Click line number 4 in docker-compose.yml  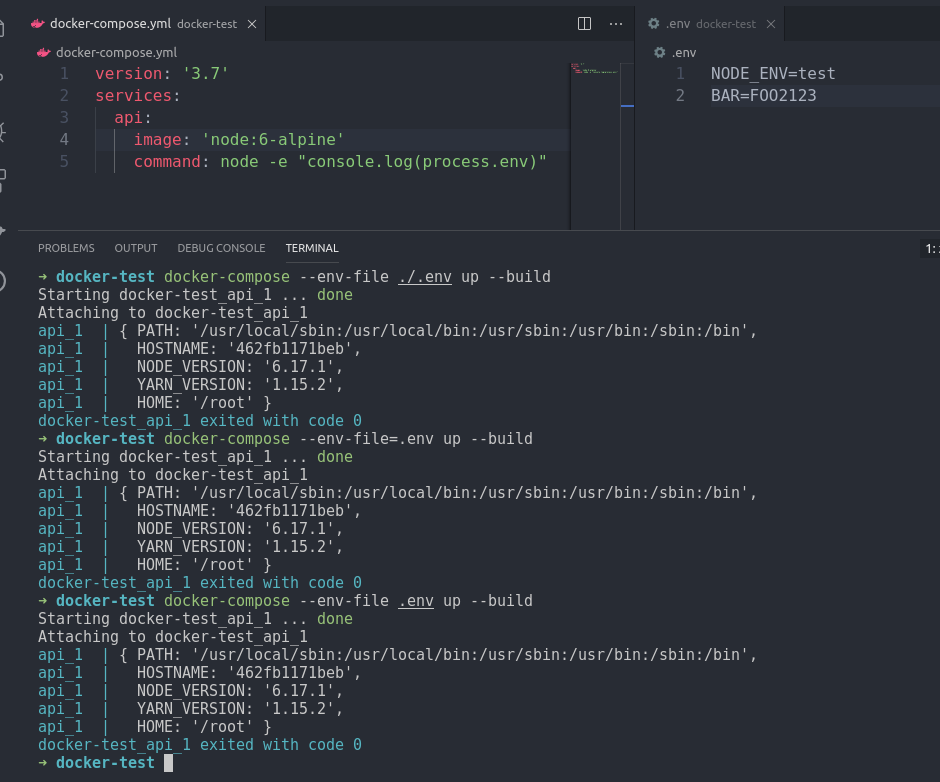click(x=64, y=140)
